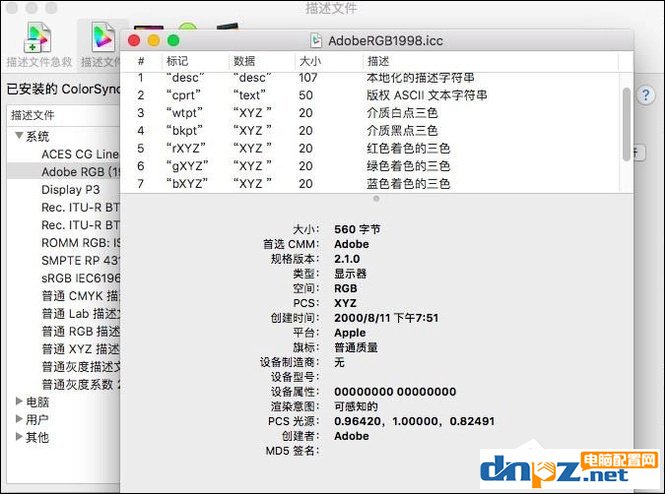
Task: Click the 红色着色的三色 description cell
Action: coord(408,148)
